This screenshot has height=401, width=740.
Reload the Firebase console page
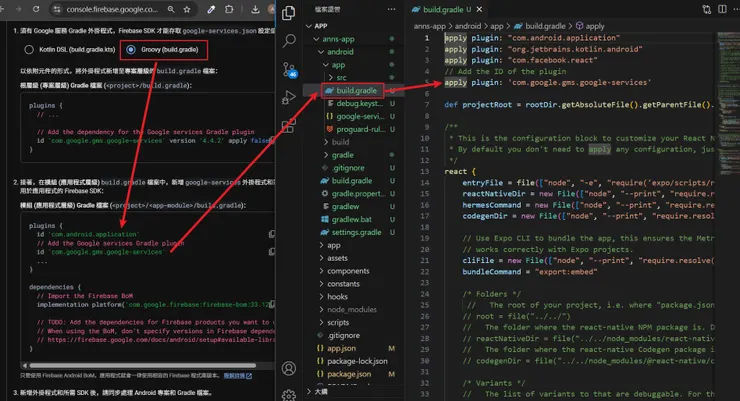coord(36,9)
